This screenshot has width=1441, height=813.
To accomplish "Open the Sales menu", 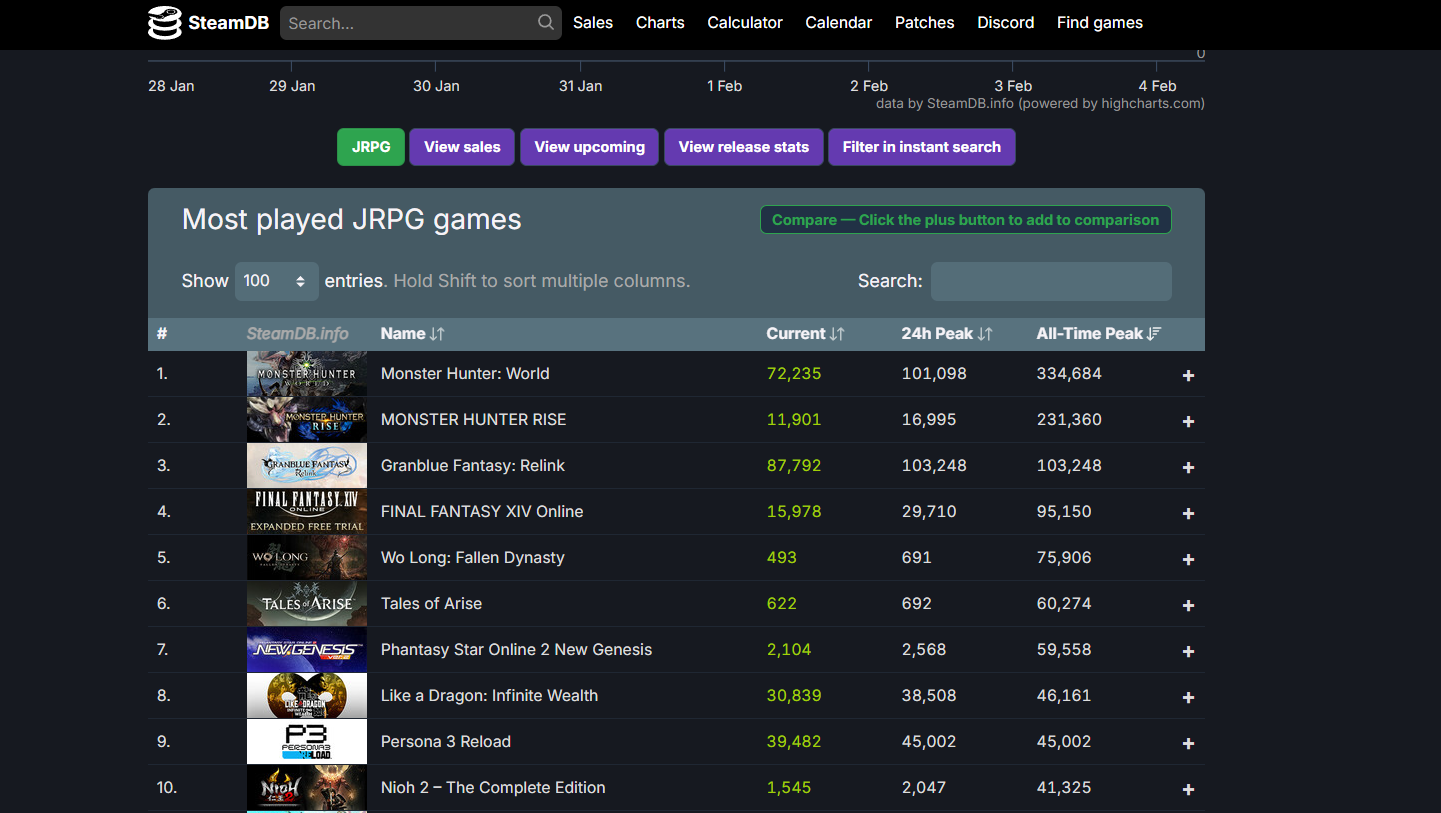I will pyautogui.click(x=593, y=22).
